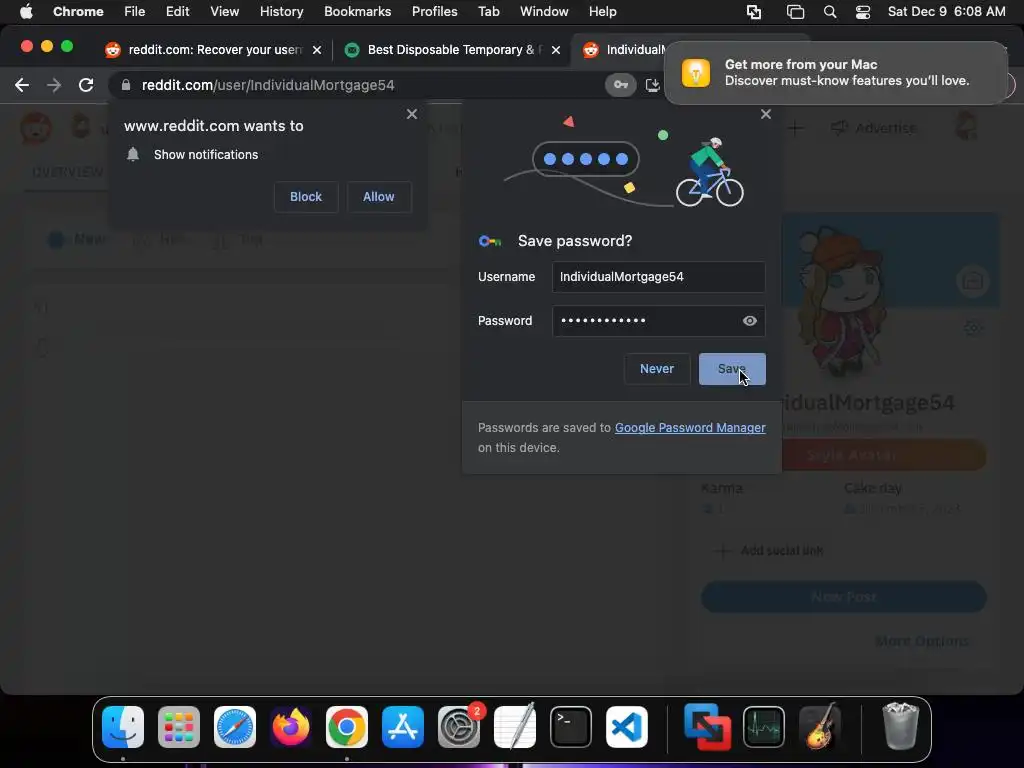Open Finder from the dock
The image size is (1024, 768).
point(123,727)
